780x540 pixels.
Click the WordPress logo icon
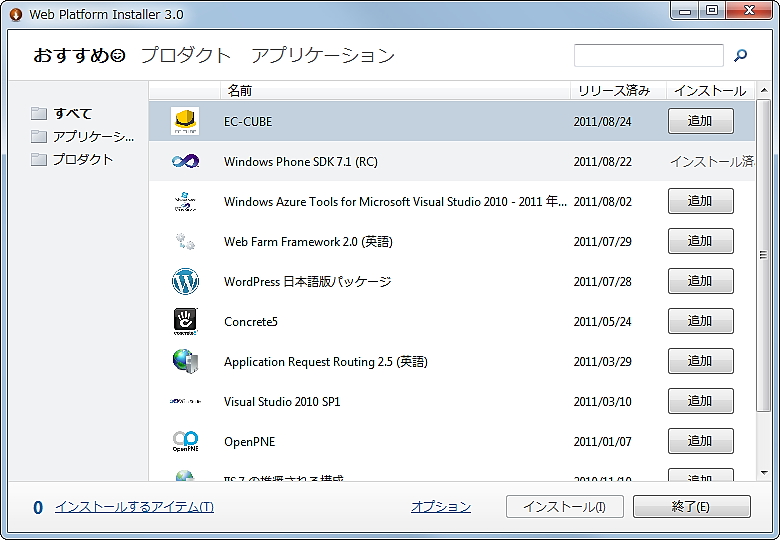coord(186,281)
